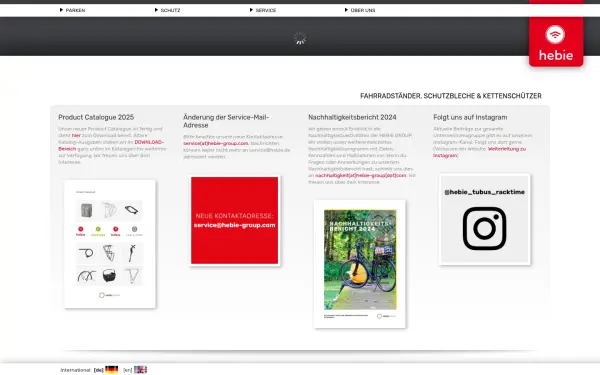This screenshot has height=375, width=600.
Task: Open the ÜBER UNS menu
Action: click(x=363, y=10)
